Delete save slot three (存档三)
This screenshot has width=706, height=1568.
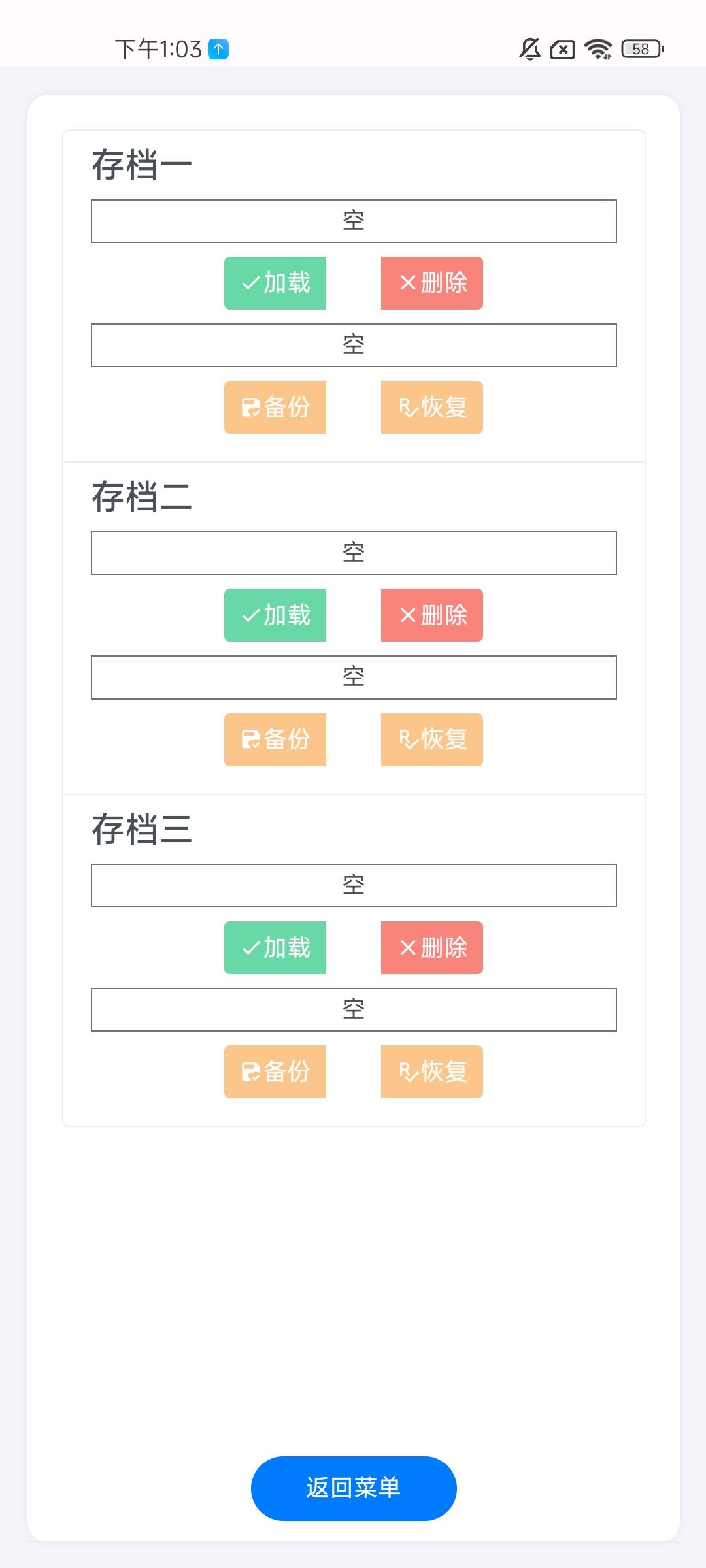coord(431,947)
